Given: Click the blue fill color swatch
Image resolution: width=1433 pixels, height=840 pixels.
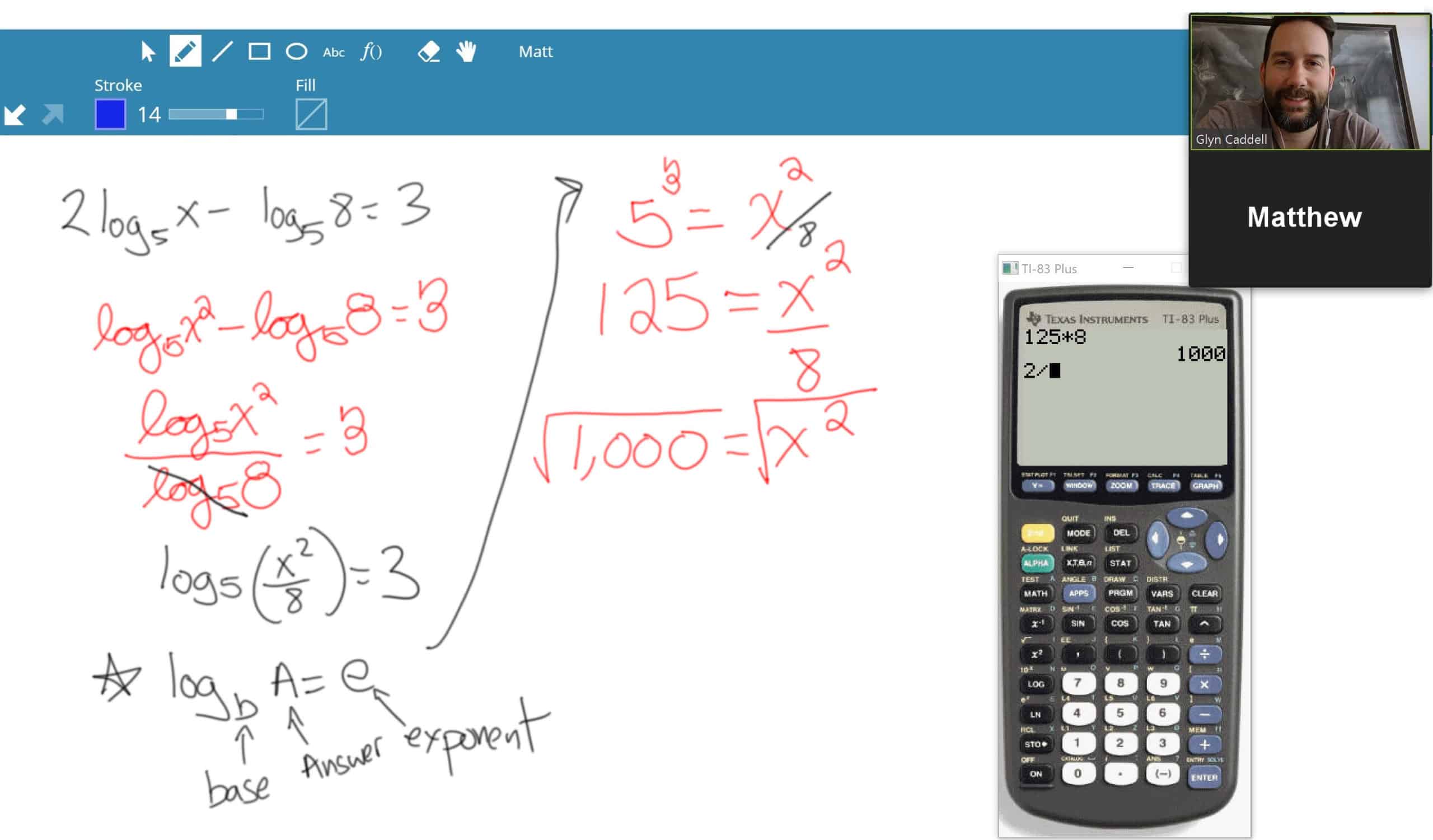Looking at the screenshot, I should tap(109, 113).
